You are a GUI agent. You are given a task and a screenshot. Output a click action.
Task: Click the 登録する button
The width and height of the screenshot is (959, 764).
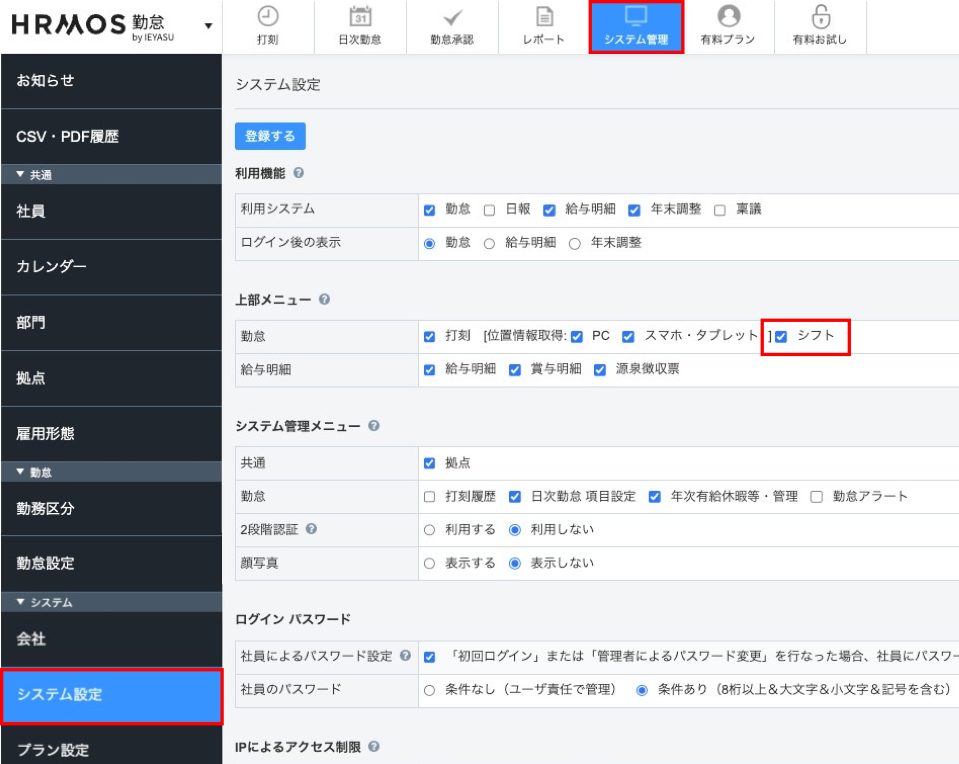coord(270,136)
